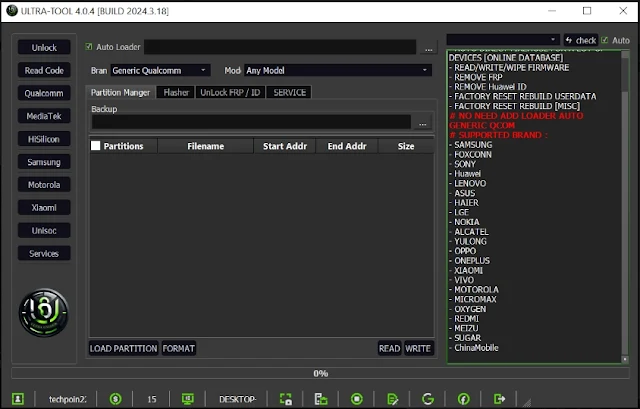Image resolution: width=640 pixels, height=409 pixels.
Task: Click the logout exit icon
Action: (x=499, y=398)
